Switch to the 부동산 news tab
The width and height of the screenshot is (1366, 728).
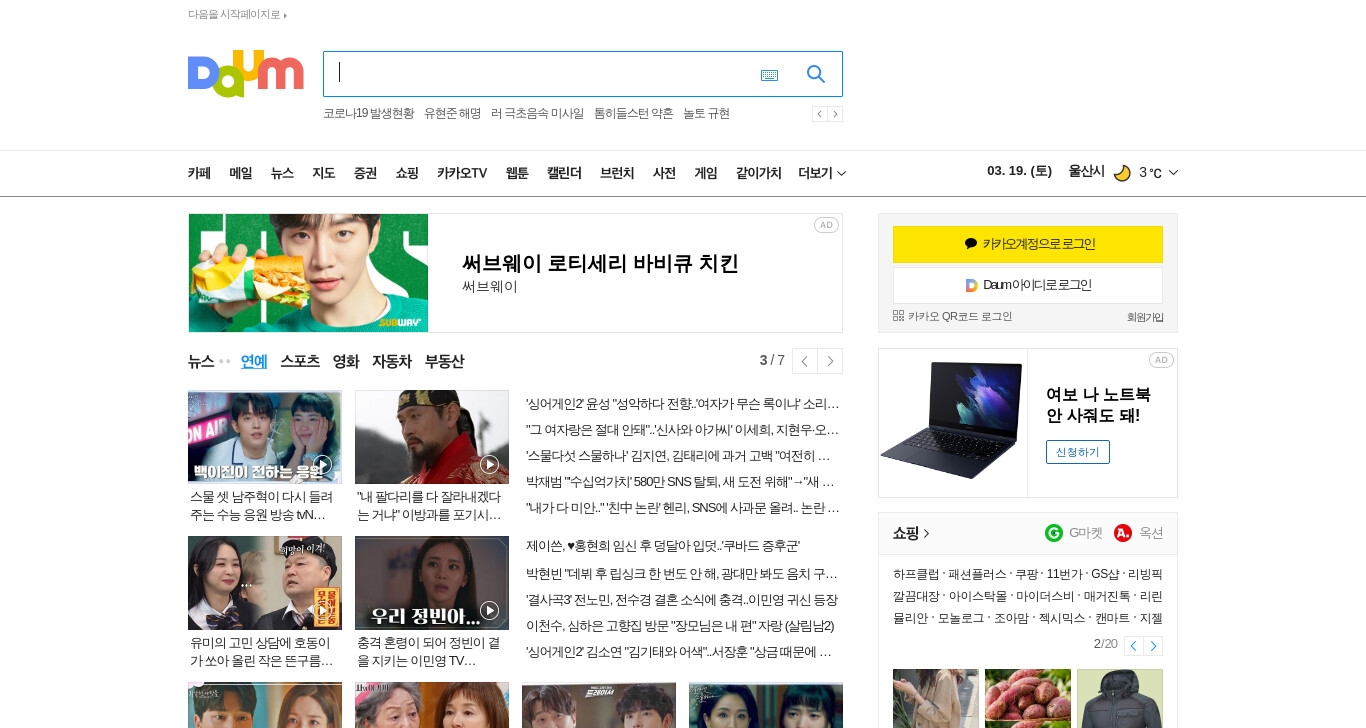444,361
